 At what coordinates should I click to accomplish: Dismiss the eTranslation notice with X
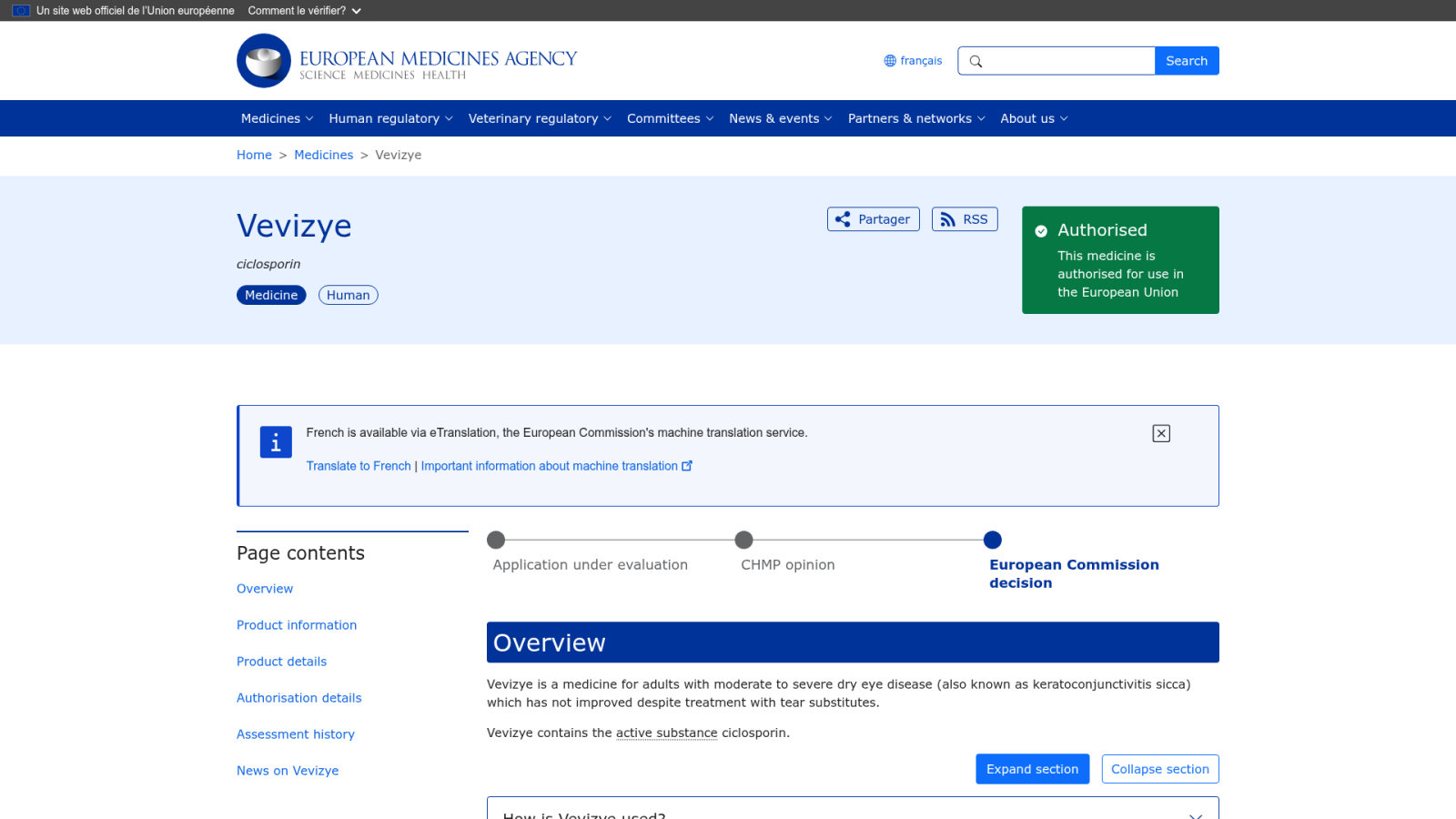(1161, 433)
